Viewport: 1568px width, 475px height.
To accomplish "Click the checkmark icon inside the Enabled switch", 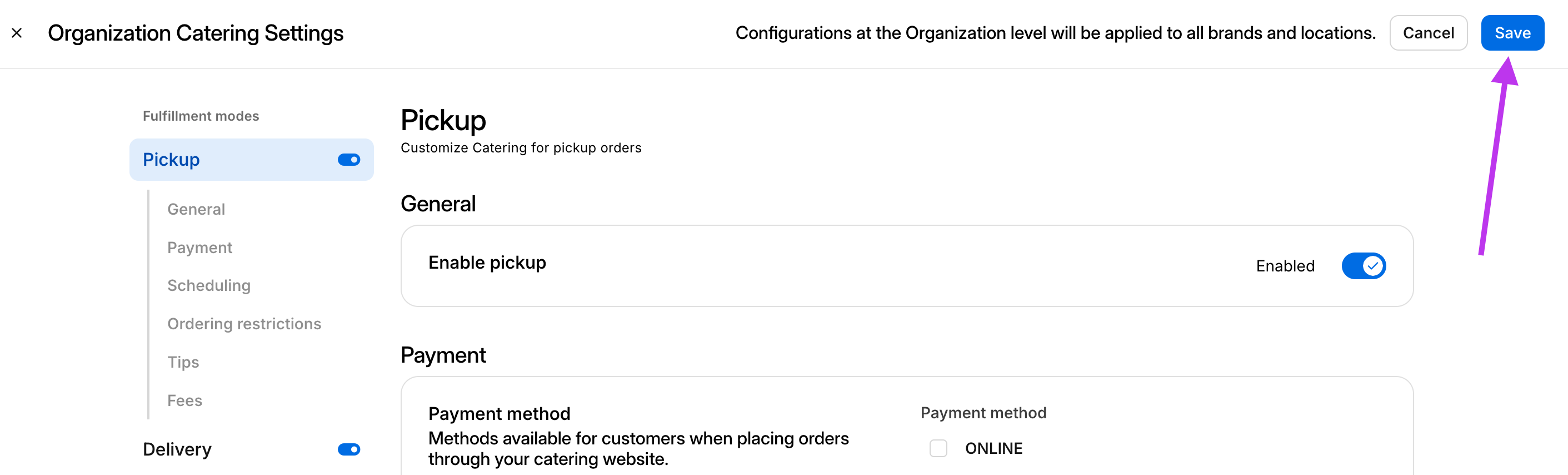I will pyautogui.click(x=1372, y=265).
